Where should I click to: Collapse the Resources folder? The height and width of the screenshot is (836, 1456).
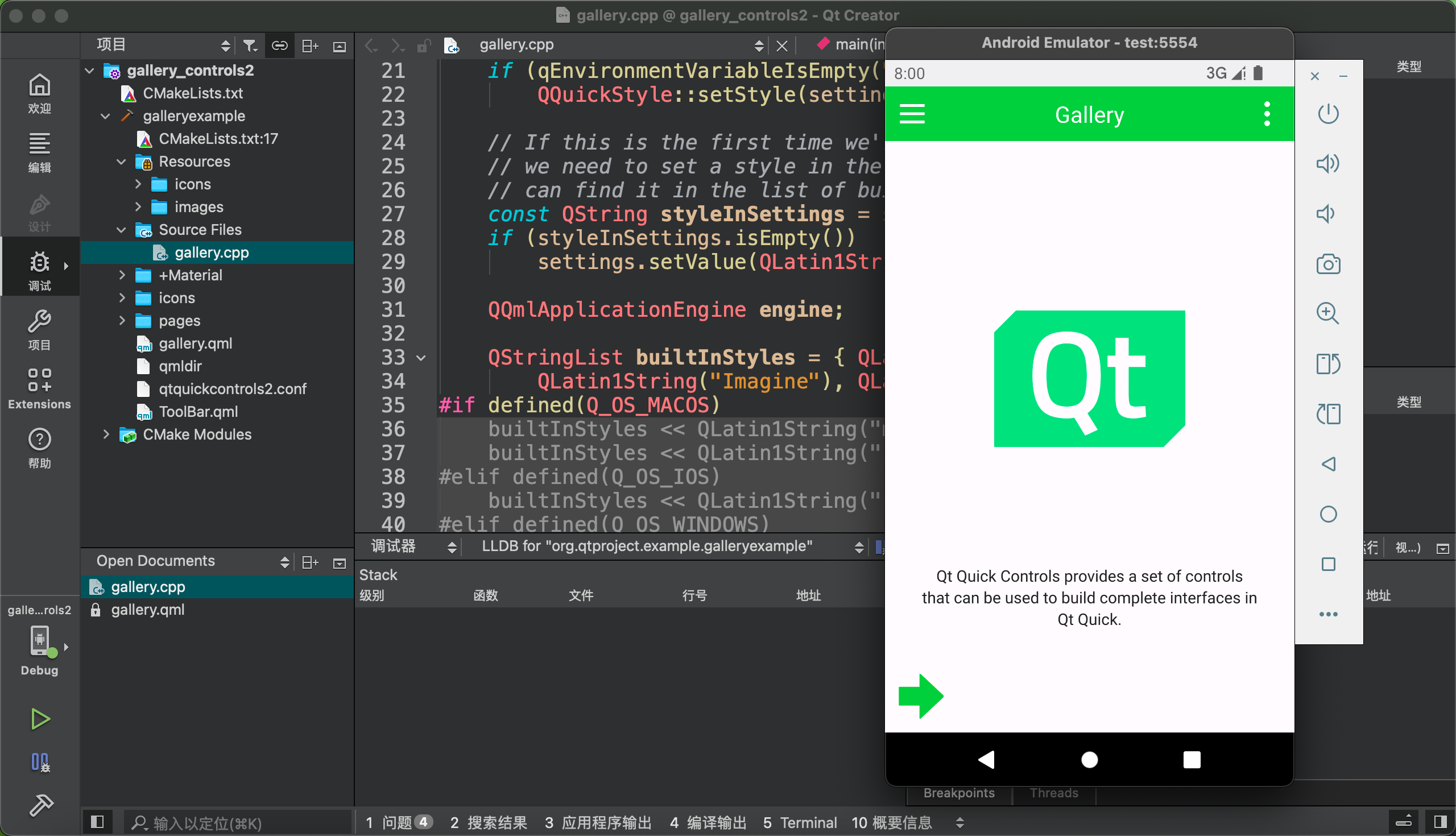coord(121,162)
